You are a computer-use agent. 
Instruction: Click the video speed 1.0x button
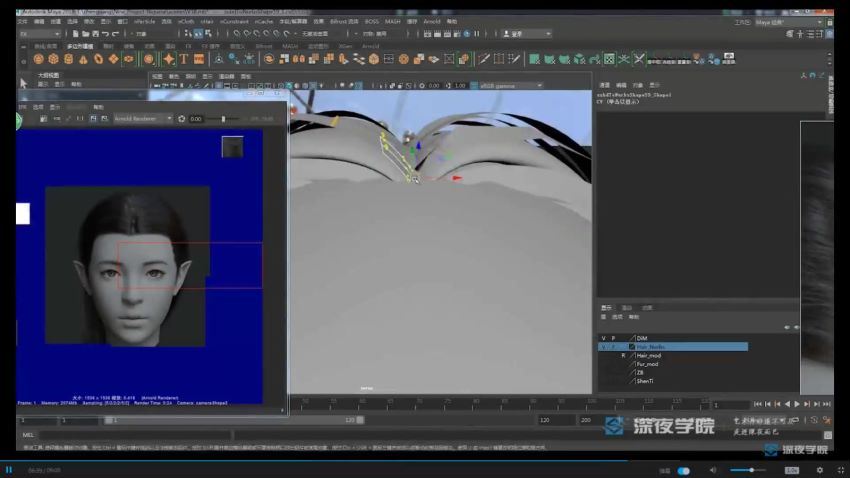coord(792,470)
